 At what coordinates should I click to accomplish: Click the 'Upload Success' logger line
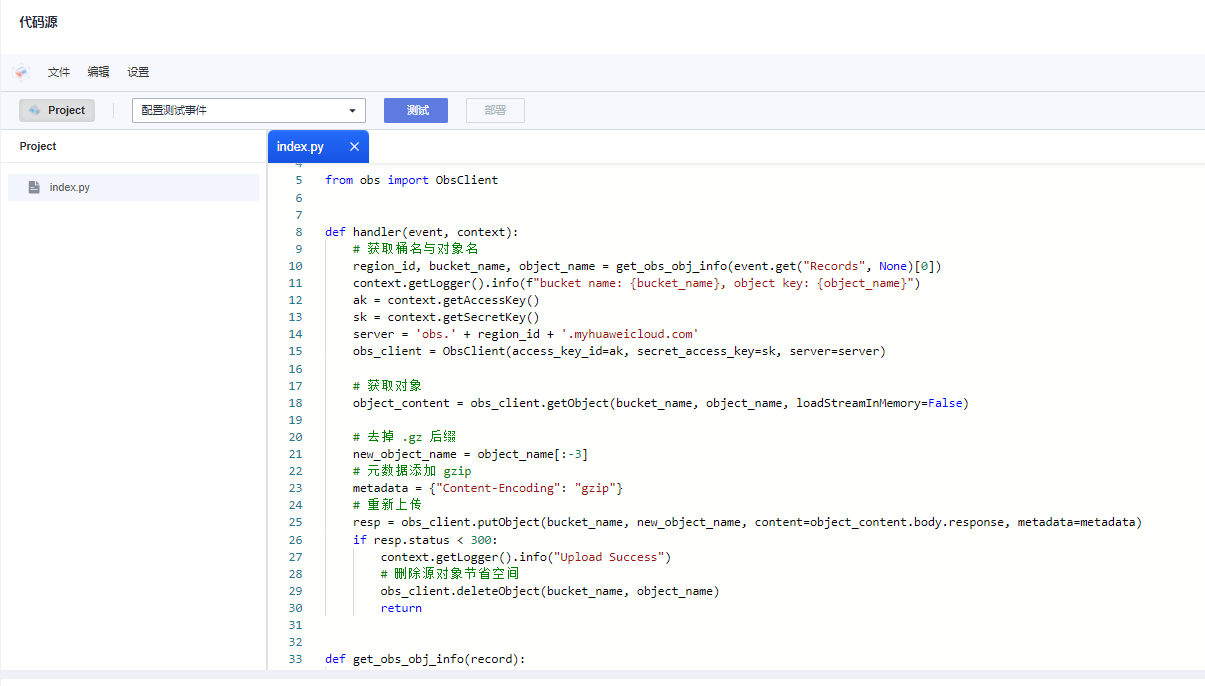(526, 557)
